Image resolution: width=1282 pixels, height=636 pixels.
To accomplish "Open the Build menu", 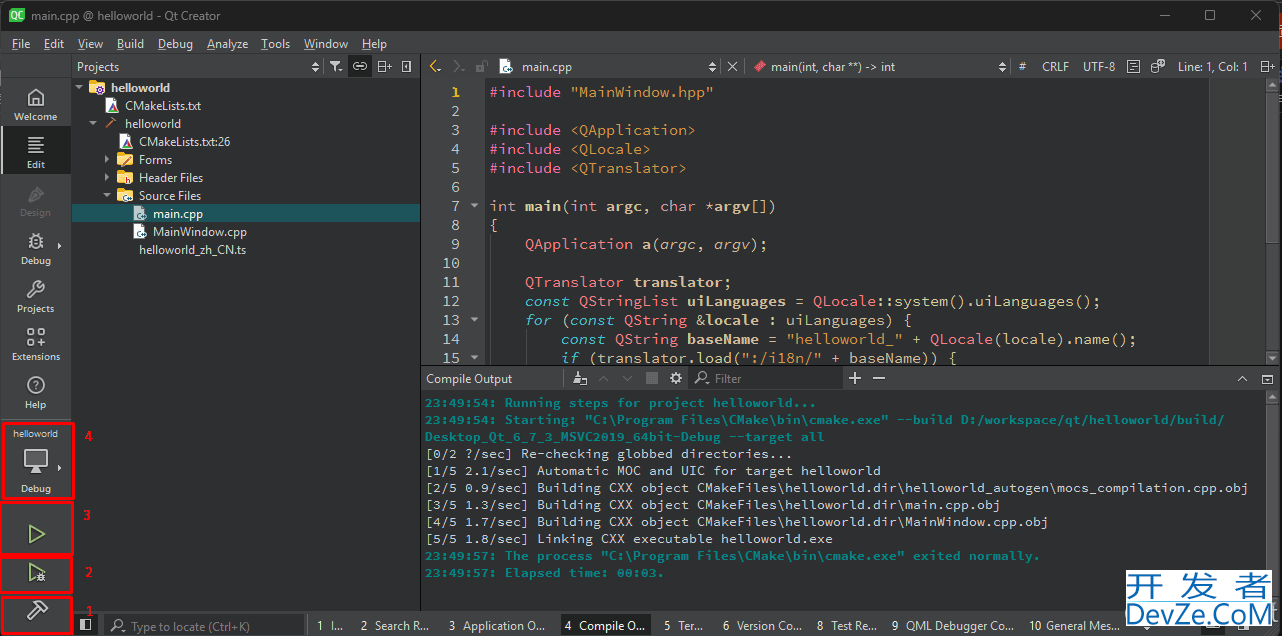I will click(130, 44).
